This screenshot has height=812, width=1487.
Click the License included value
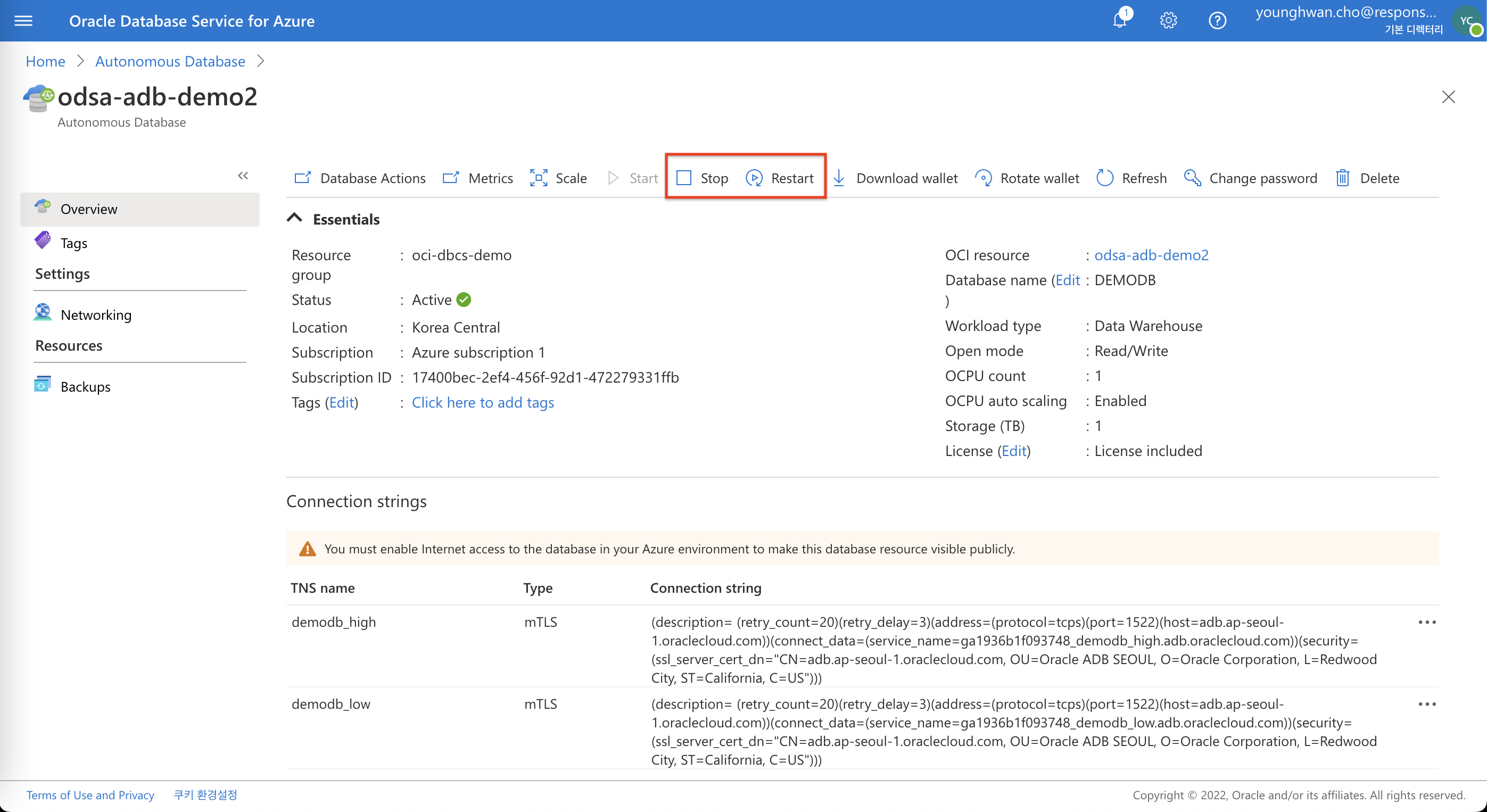tap(1148, 451)
